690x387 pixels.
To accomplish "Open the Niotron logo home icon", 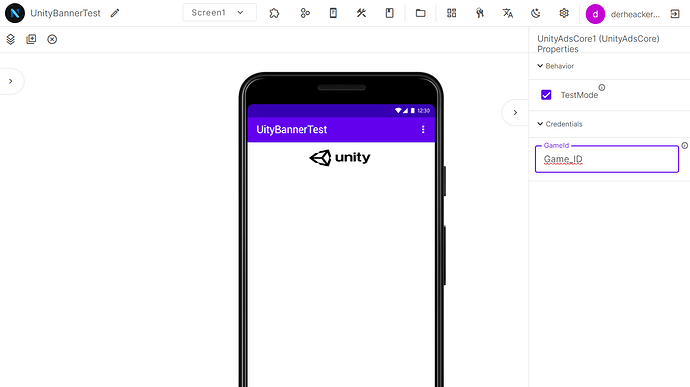I will [15, 13].
